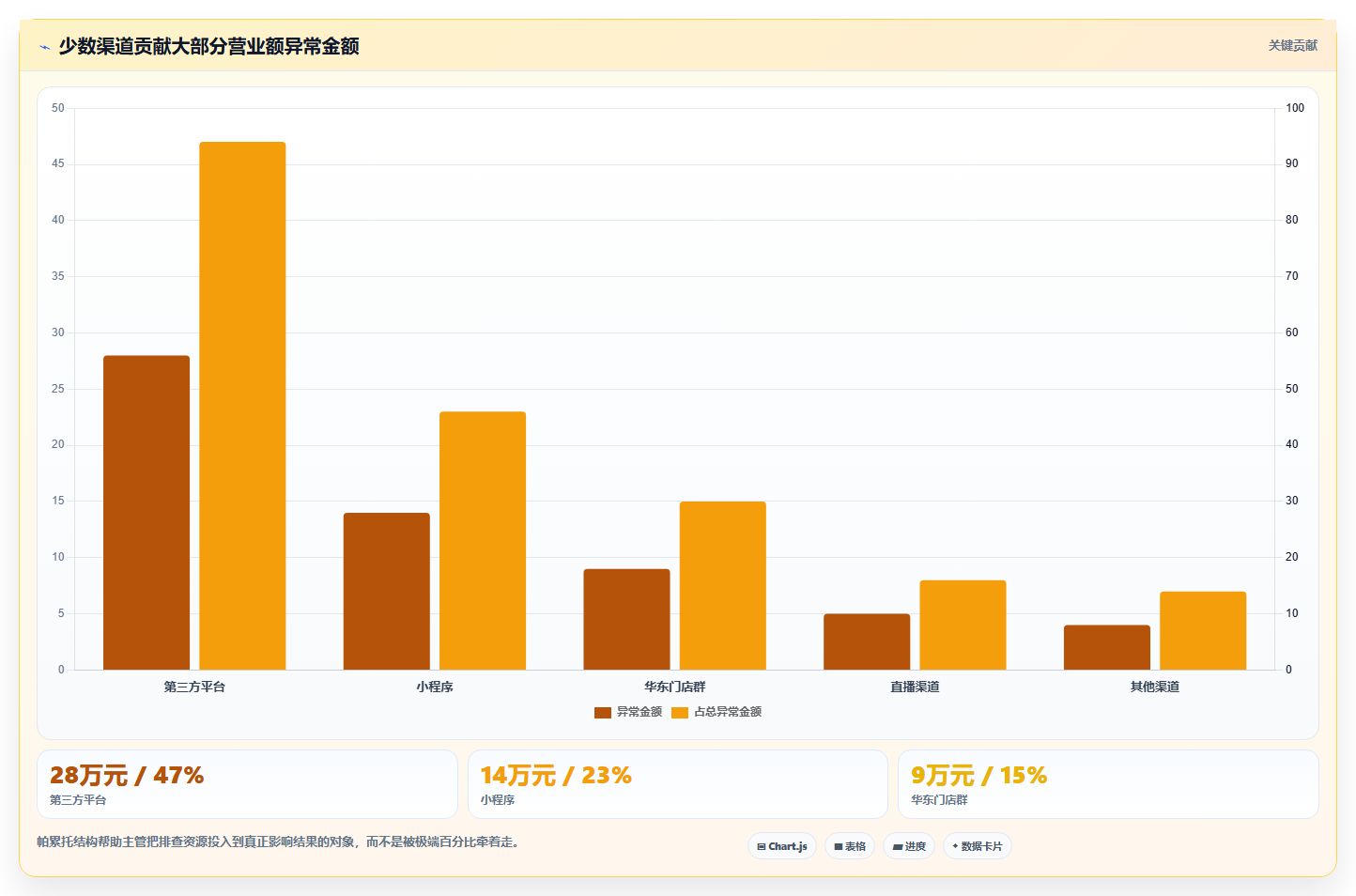The image size is (1356, 896).
Task: Click the orange 占总异常金额 bar for 其他渠道
Action: [x=1203, y=630]
